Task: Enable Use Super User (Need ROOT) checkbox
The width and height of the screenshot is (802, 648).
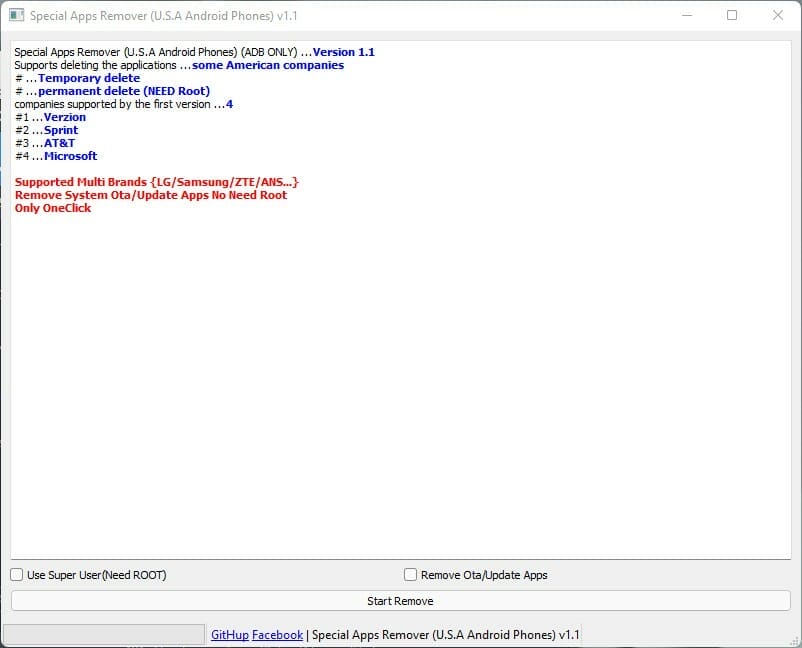Action: tap(17, 575)
